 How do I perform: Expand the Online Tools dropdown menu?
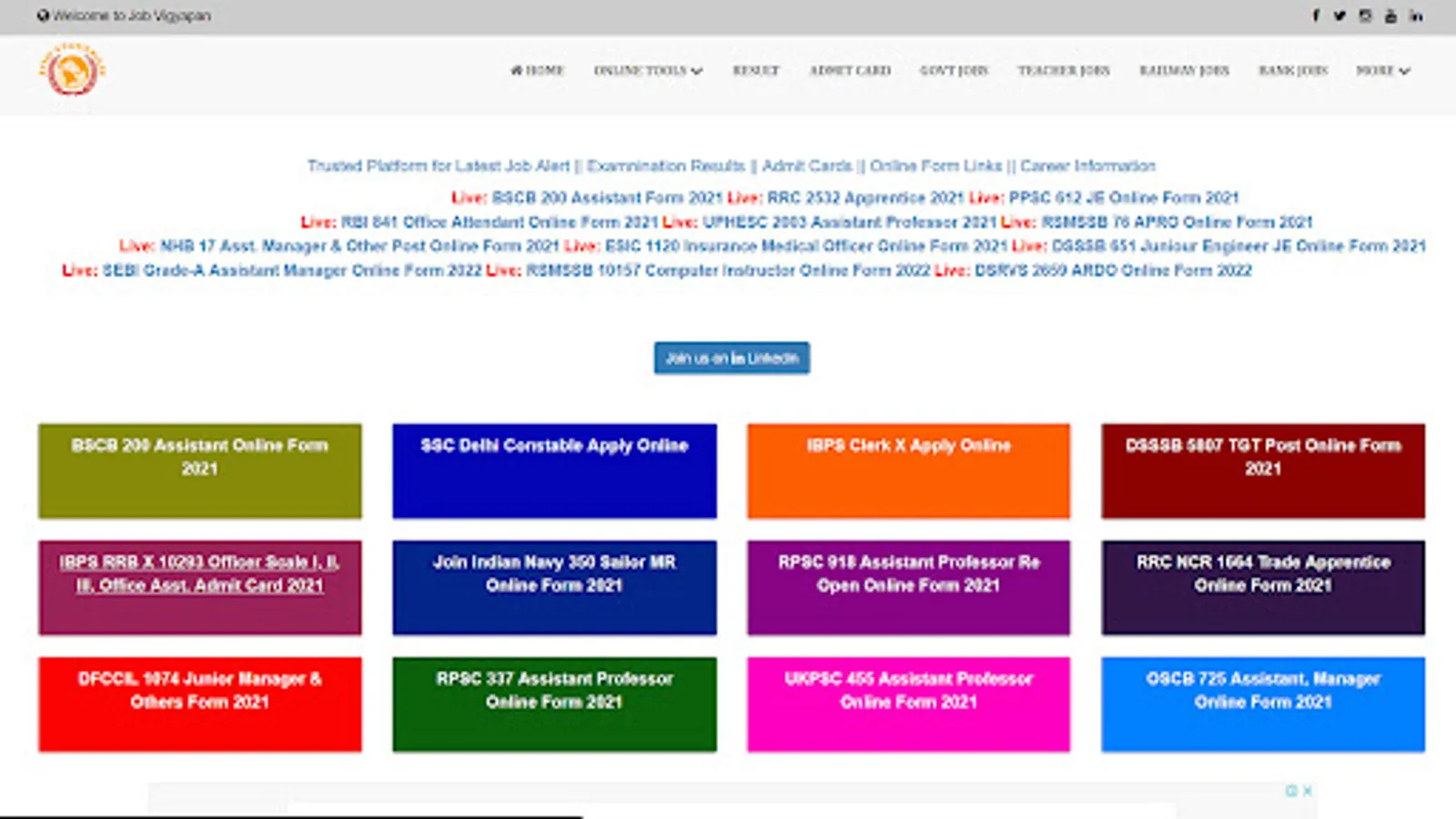[648, 70]
